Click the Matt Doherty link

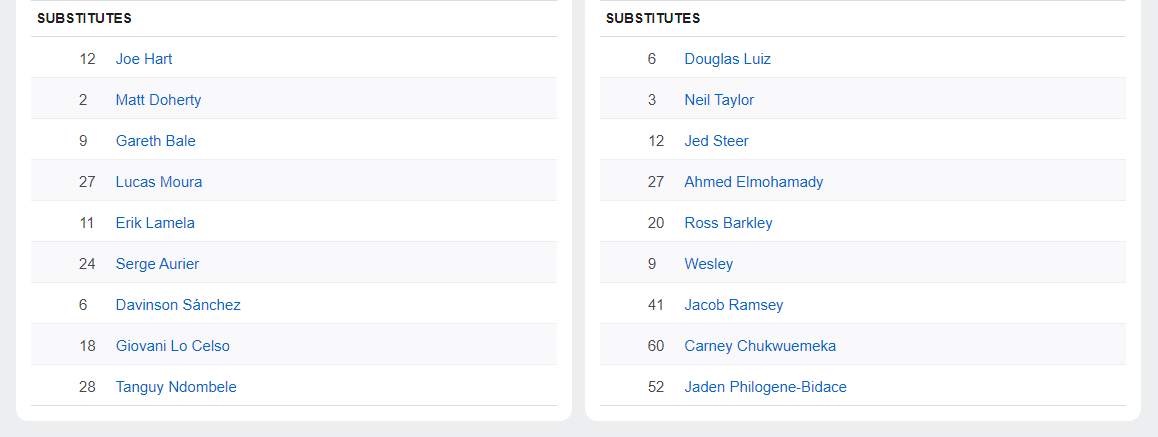tap(158, 100)
